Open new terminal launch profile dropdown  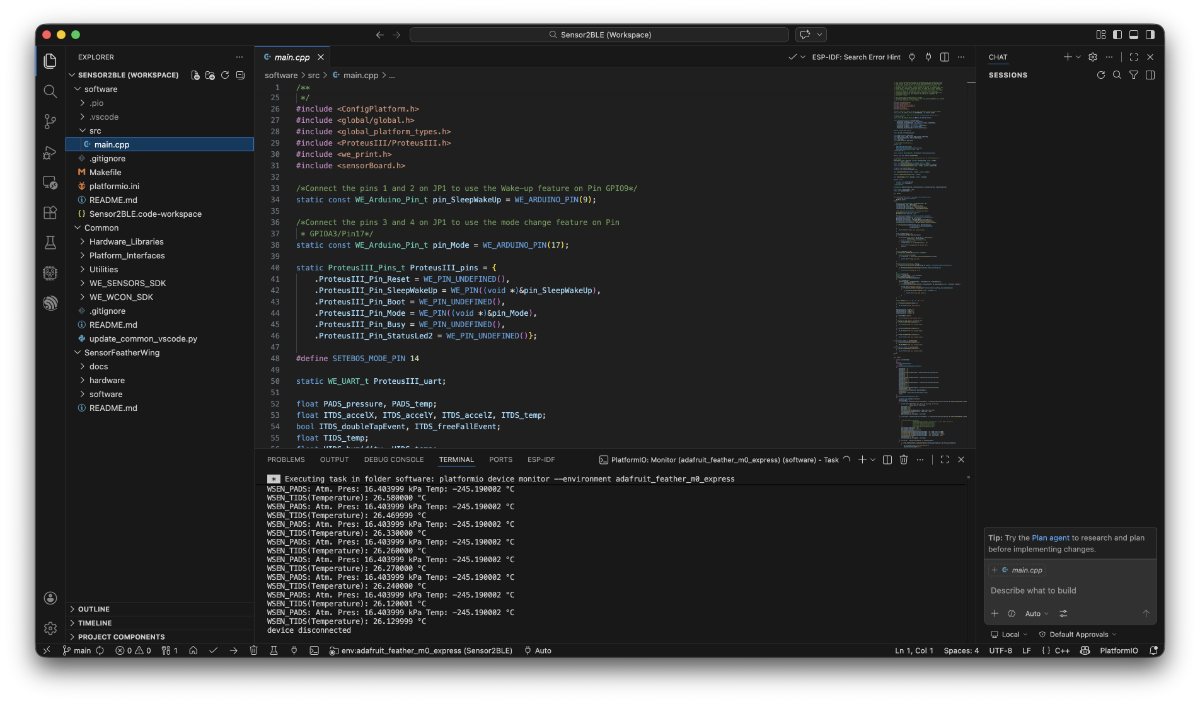(x=873, y=460)
